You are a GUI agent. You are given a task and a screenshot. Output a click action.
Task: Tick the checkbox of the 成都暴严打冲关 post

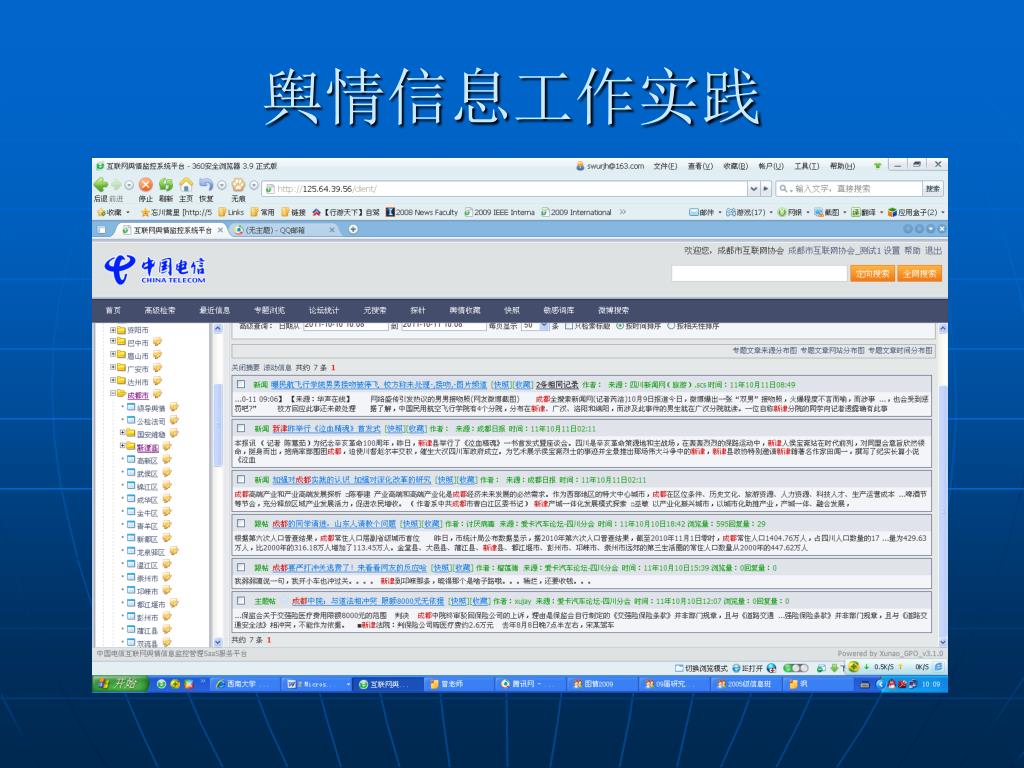tap(241, 568)
